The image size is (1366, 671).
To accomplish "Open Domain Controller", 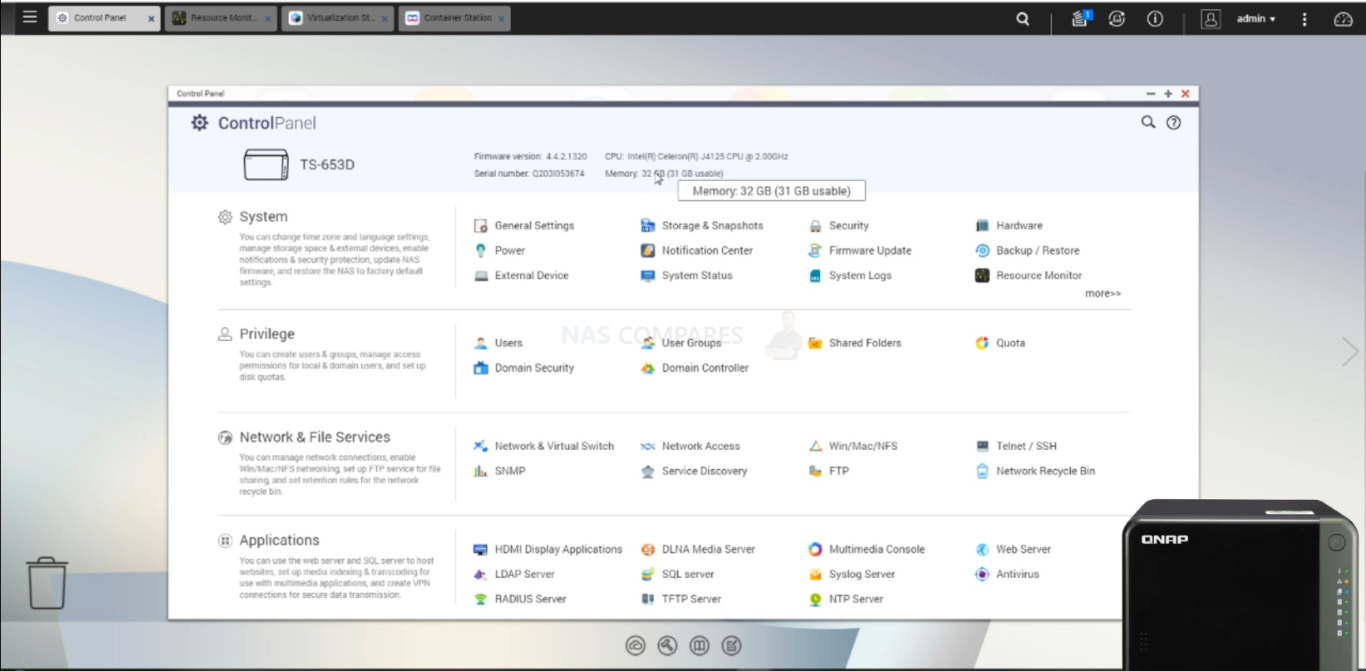I will coord(695,368).
